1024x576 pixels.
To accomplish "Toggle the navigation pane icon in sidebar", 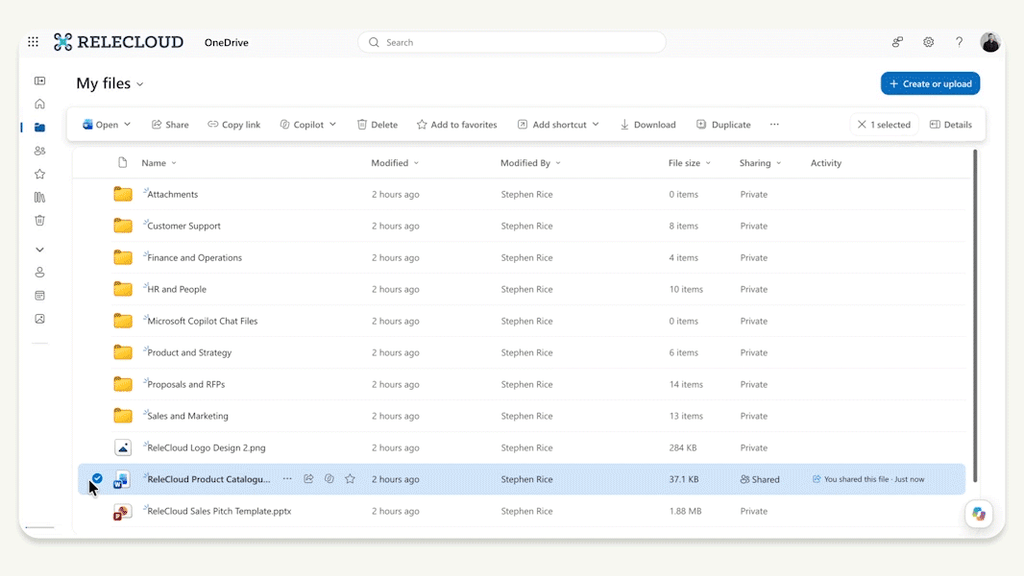I will click(x=40, y=81).
